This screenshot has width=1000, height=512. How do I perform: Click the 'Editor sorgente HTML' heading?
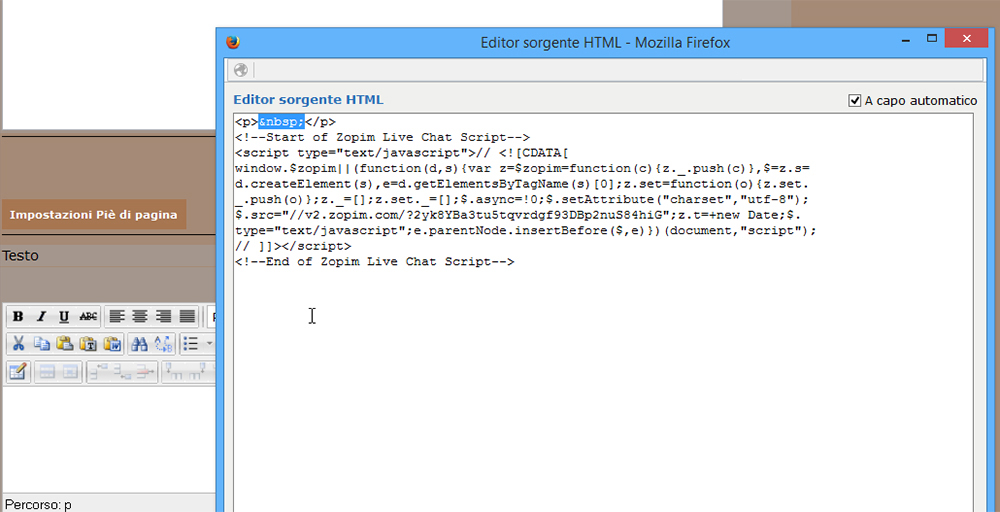(x=309, y=99)
